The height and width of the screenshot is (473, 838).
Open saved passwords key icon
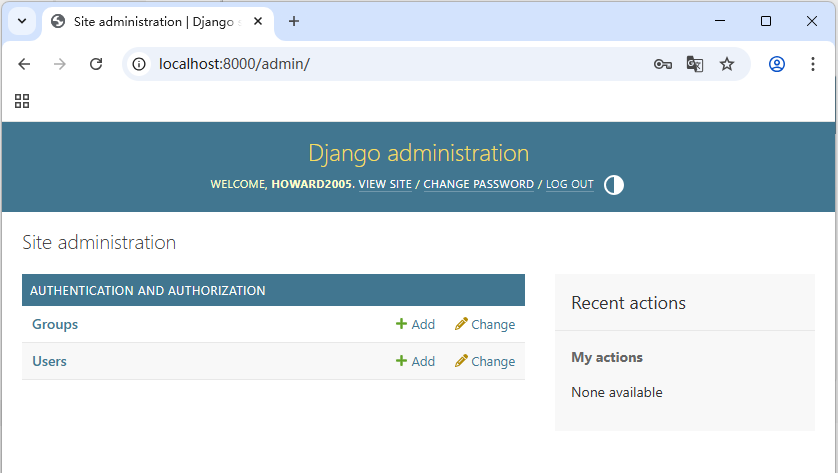point(663,64)
